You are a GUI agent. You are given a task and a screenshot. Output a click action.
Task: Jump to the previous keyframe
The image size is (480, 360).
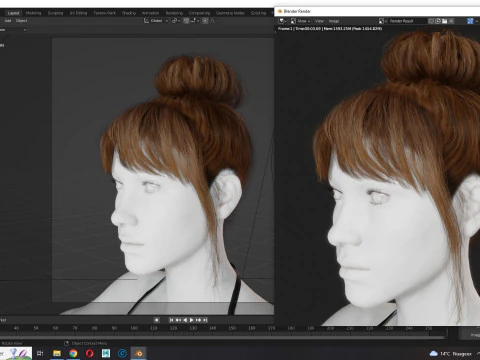coord(178,320)
